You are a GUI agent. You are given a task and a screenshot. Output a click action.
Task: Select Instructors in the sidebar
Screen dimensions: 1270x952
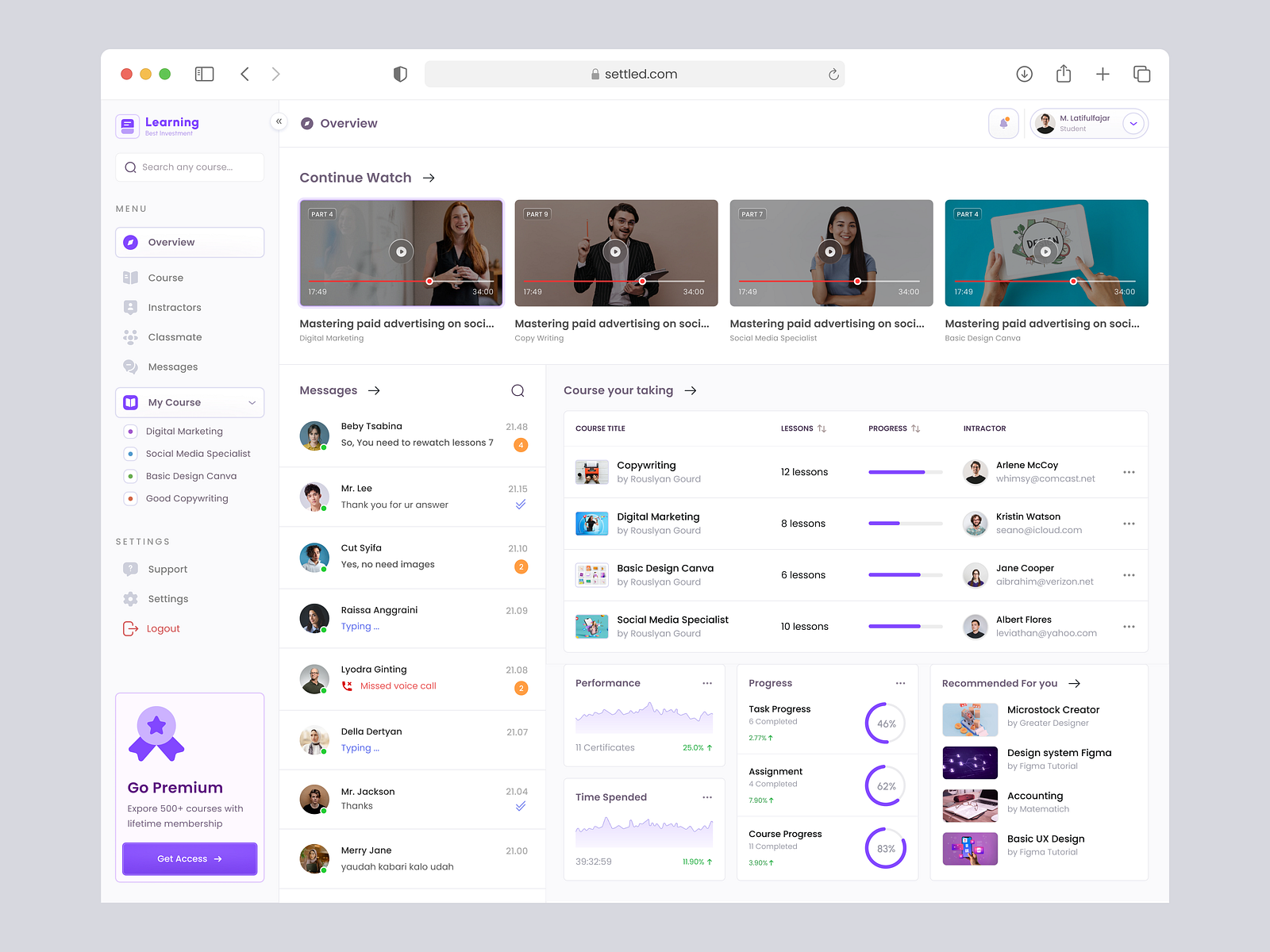point(174,307)
